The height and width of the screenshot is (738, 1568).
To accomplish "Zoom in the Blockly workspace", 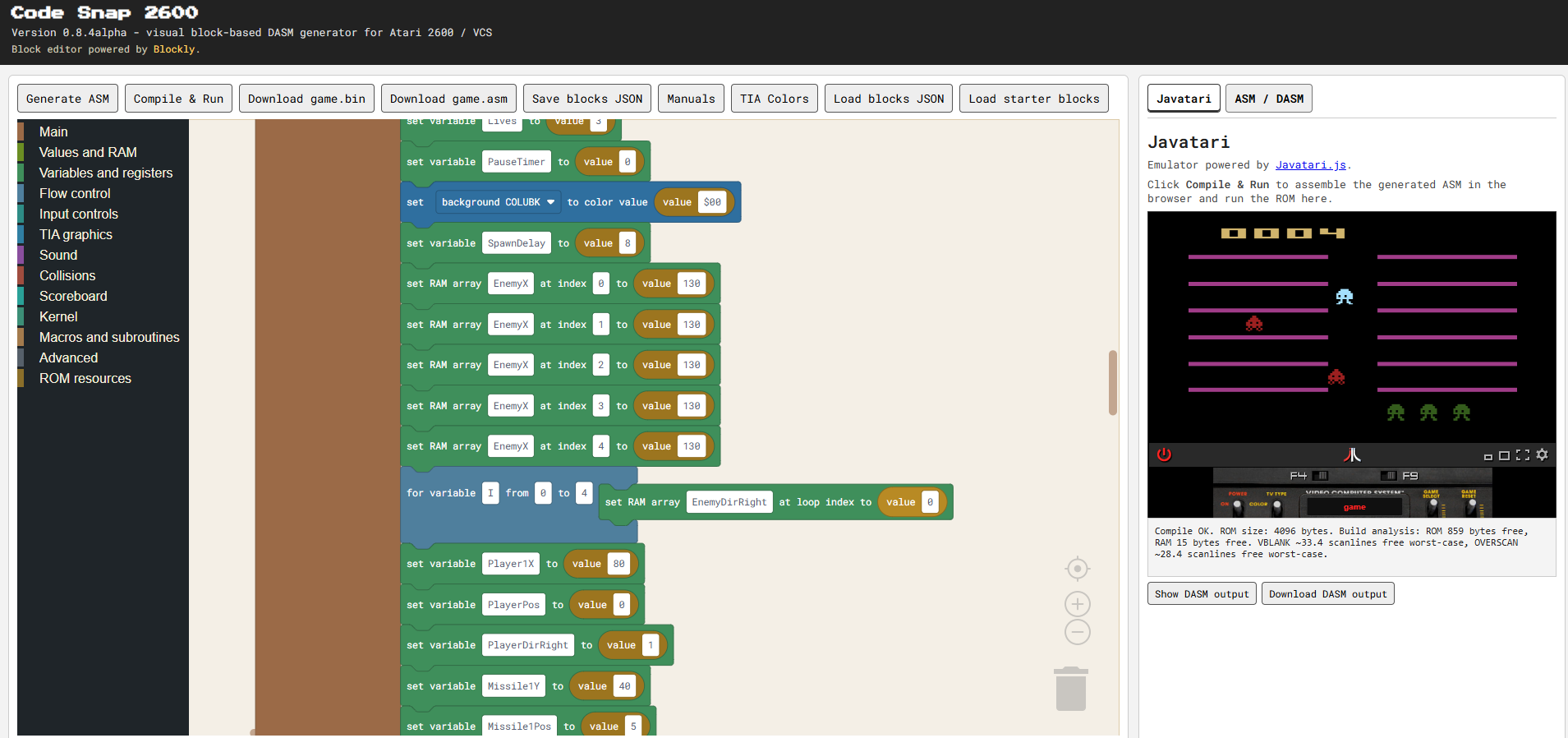I will coord(1078,605).
